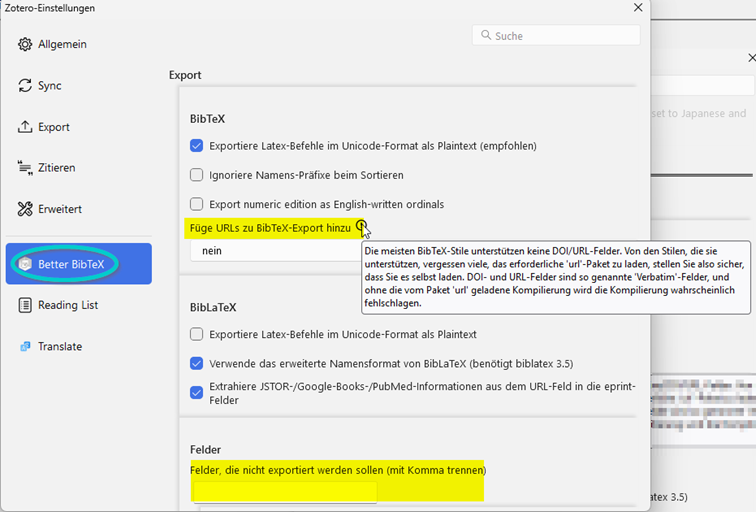Viewport: 756px width, 512px height.
Task: Click the Sync arrows icon
Action: click(25, 86)
